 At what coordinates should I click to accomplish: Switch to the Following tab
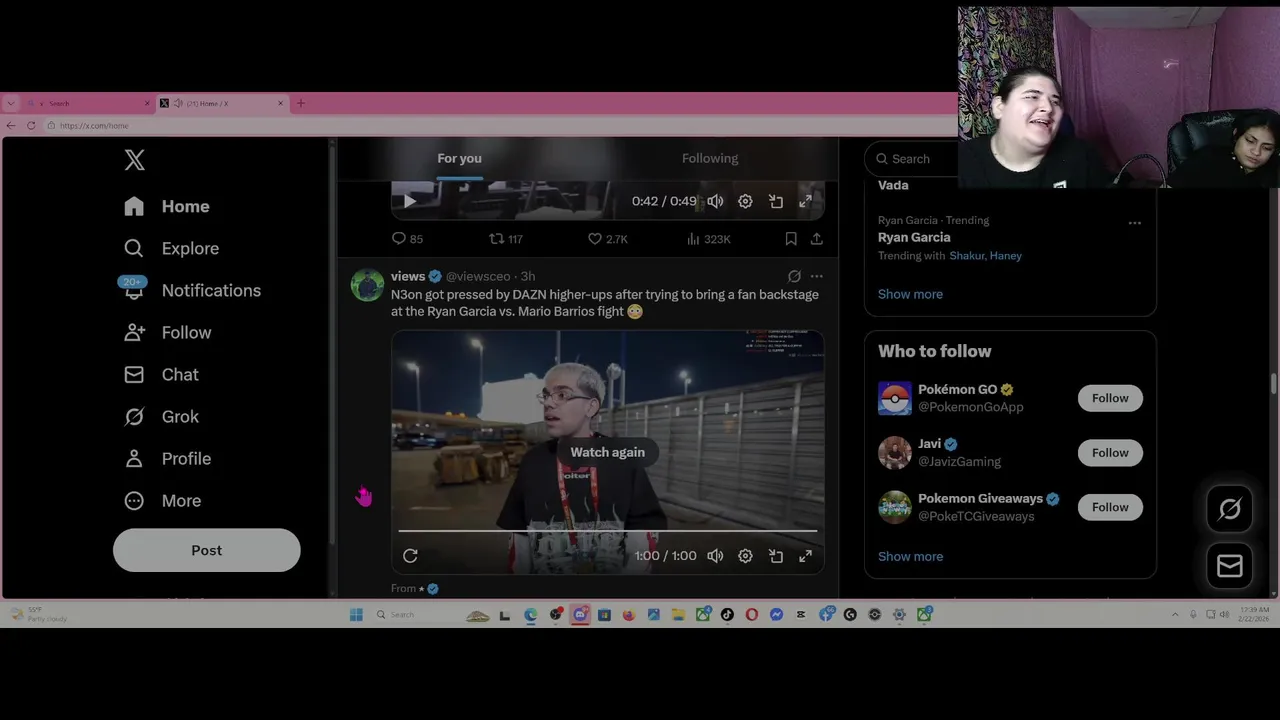point(710,158)
